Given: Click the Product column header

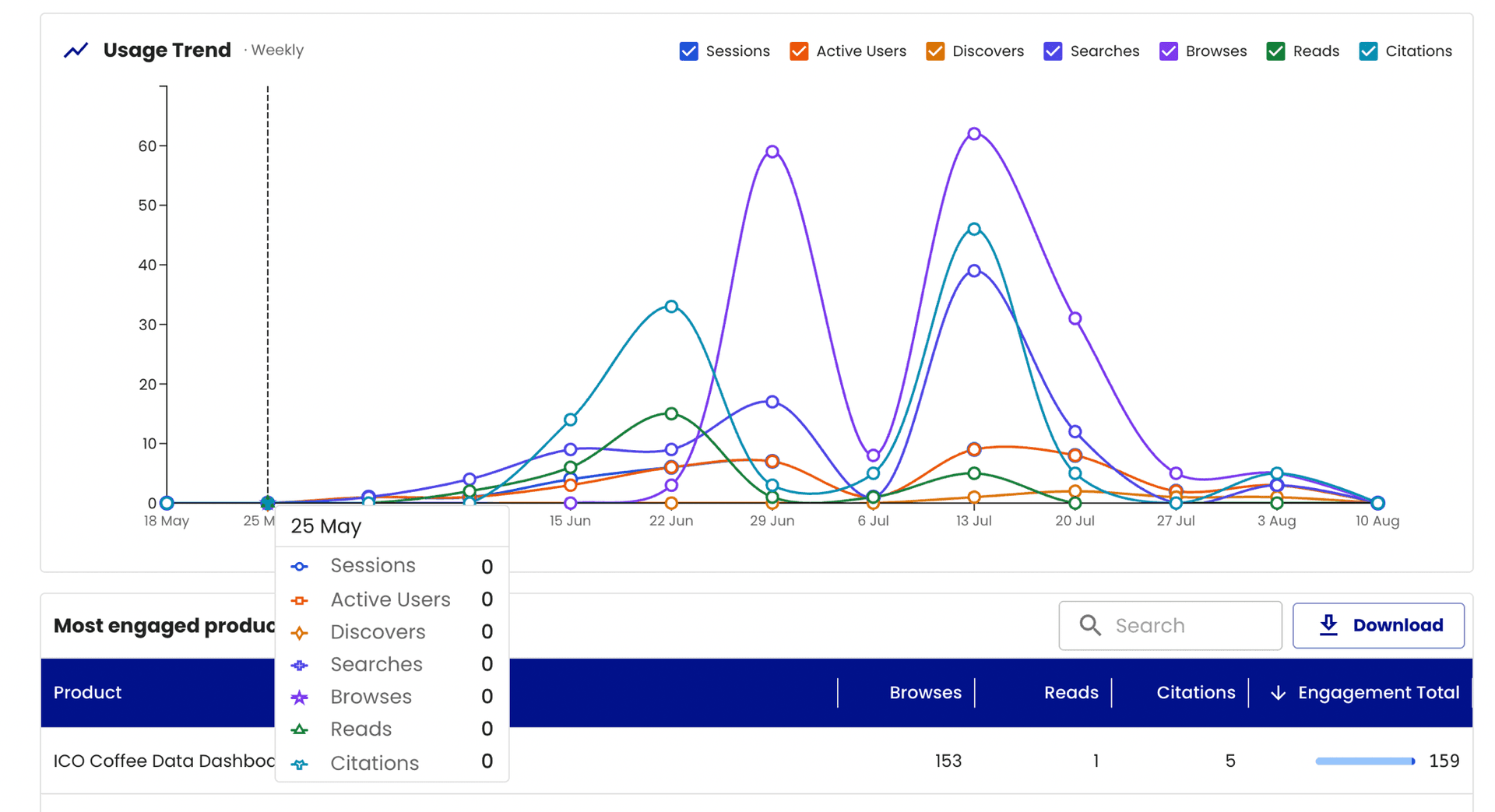Looking at the screenshot, I should (87, 693).
